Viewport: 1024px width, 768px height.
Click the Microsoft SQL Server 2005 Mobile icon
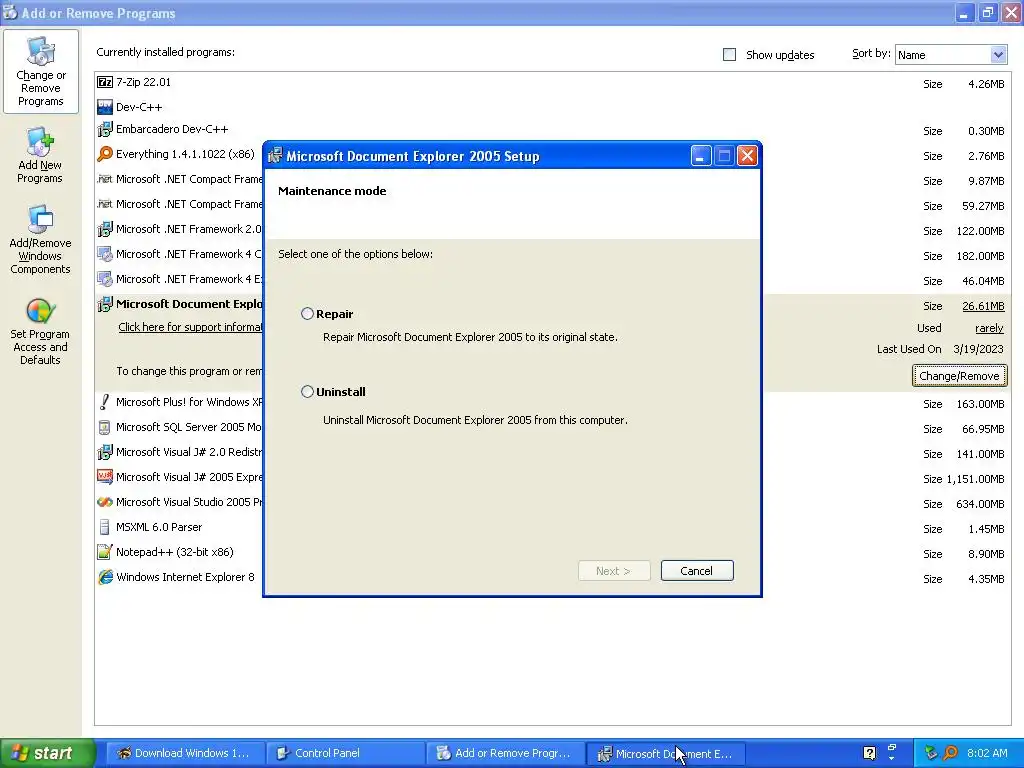point(104,427)
